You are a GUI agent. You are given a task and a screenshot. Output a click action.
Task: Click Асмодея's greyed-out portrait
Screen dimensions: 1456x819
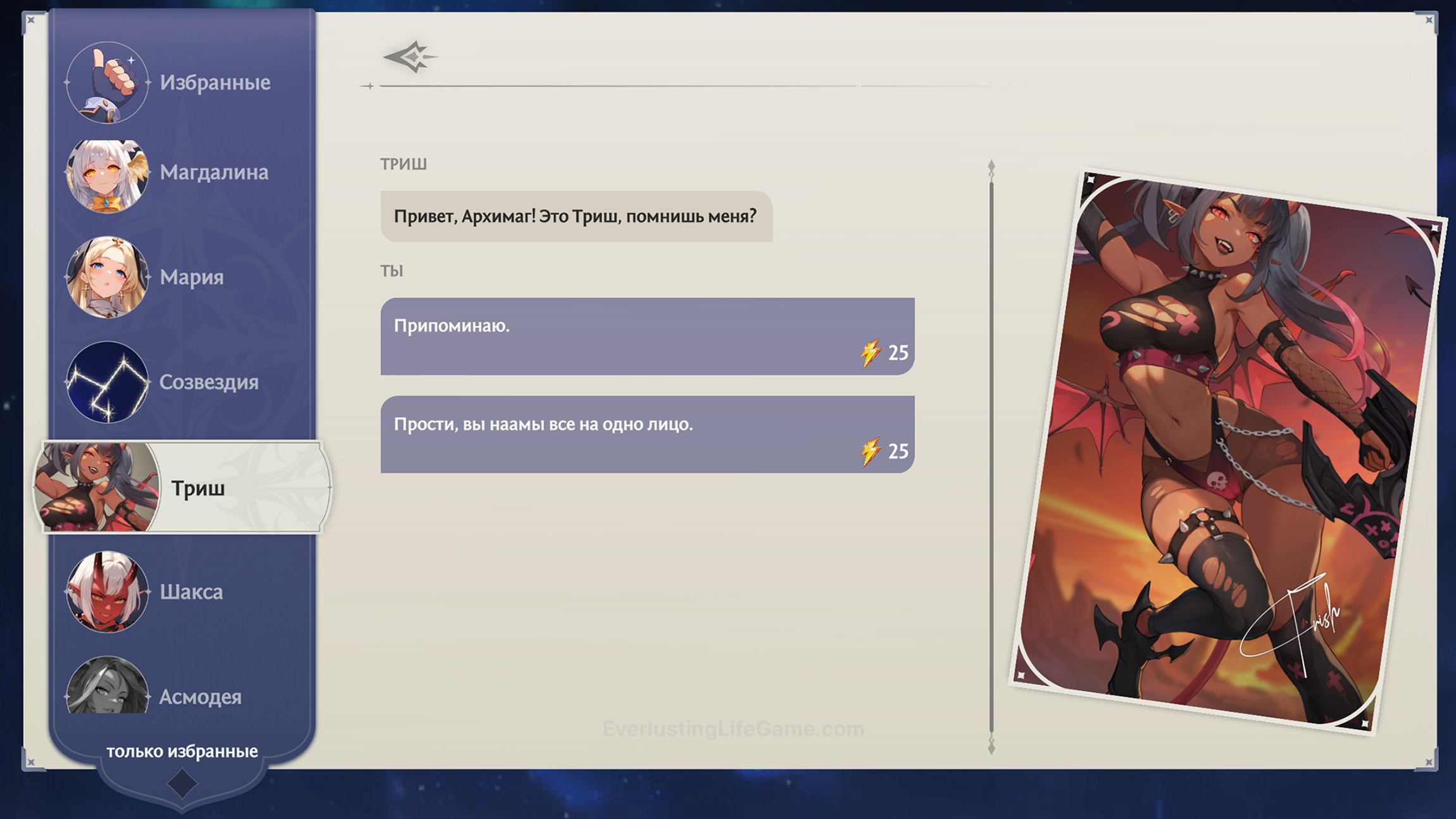point(107,687)
